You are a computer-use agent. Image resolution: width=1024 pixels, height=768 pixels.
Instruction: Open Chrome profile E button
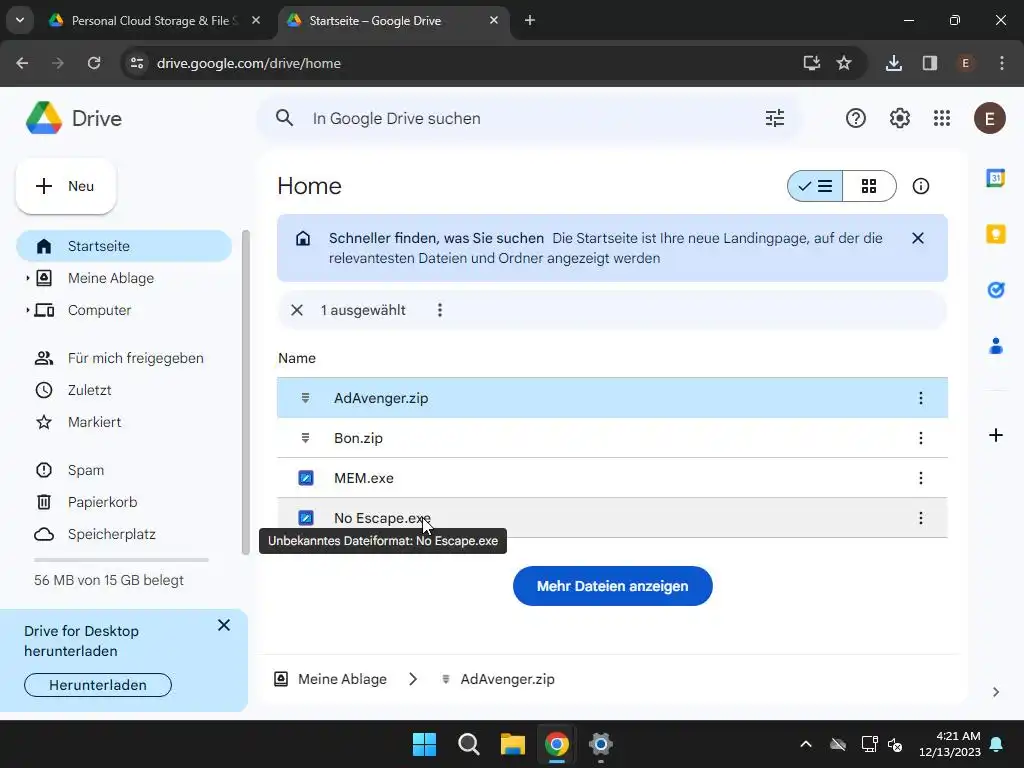[x=965, y=63]
